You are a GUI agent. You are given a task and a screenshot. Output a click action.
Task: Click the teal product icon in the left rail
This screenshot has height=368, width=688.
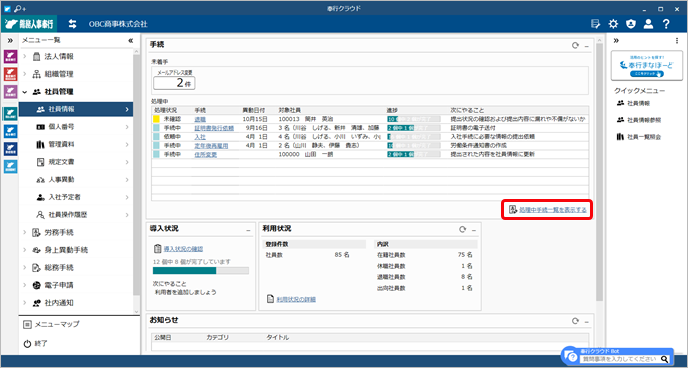(10, 114)
